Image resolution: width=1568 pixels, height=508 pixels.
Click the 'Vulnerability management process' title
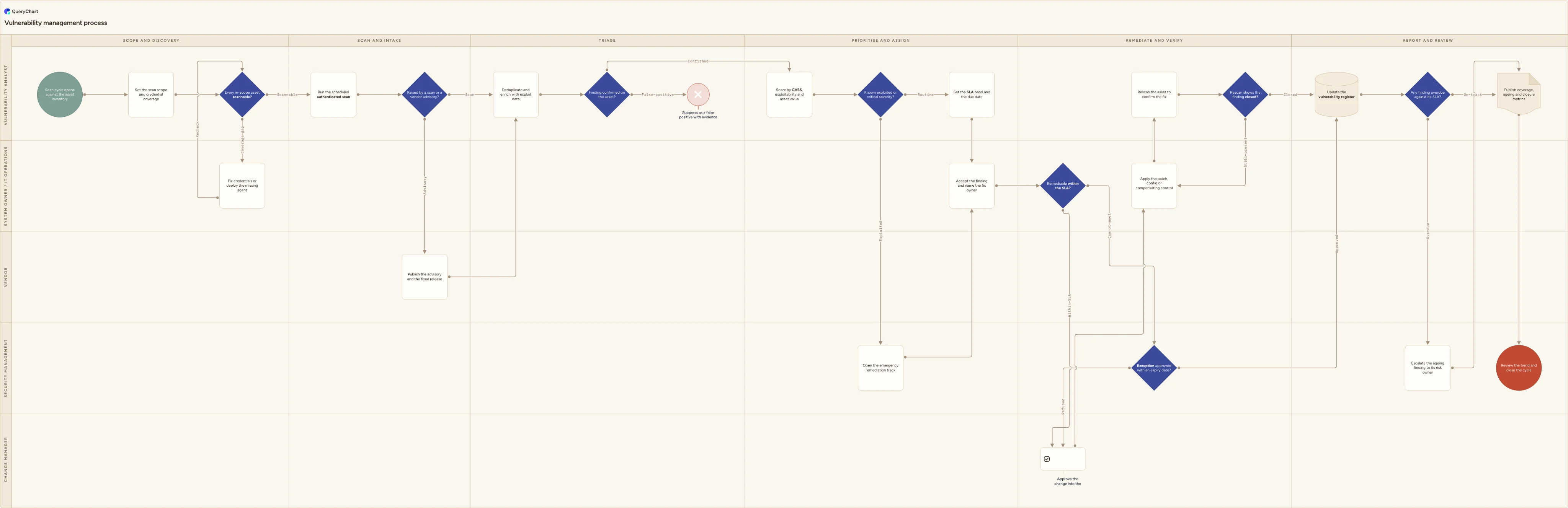click(56, 23)
